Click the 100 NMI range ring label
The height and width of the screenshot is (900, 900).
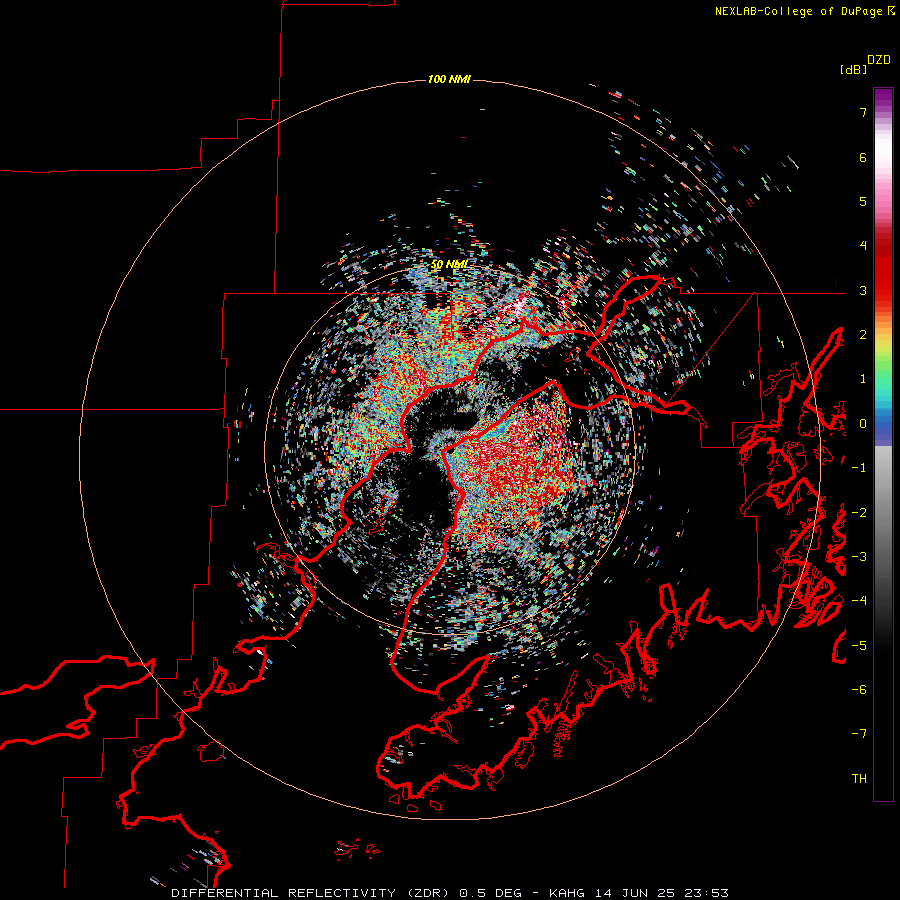(x=449, y=79)
